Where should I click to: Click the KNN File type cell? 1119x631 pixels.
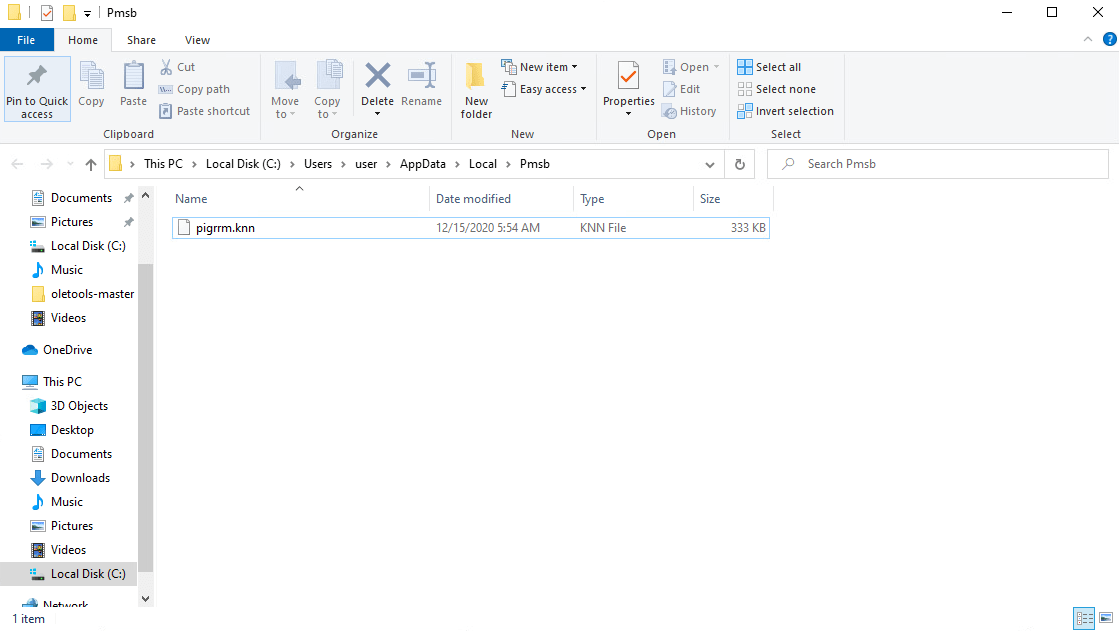click(x=603, y=228)
